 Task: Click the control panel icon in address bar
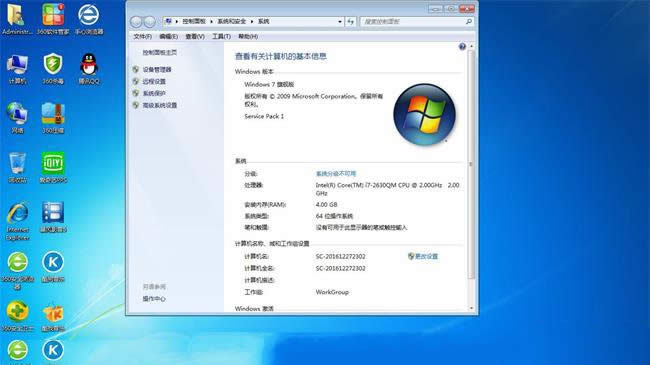click(169, 21)
